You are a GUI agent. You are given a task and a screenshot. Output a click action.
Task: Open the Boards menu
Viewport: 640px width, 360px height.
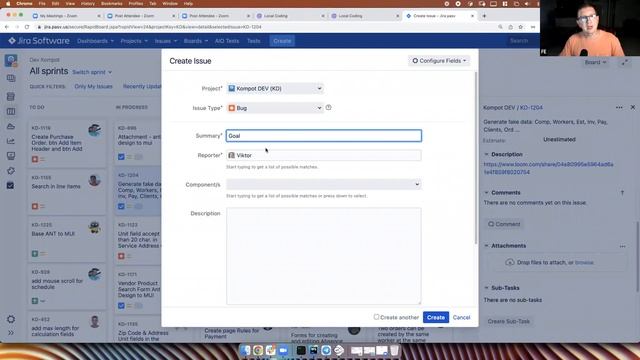pos(196,41)
